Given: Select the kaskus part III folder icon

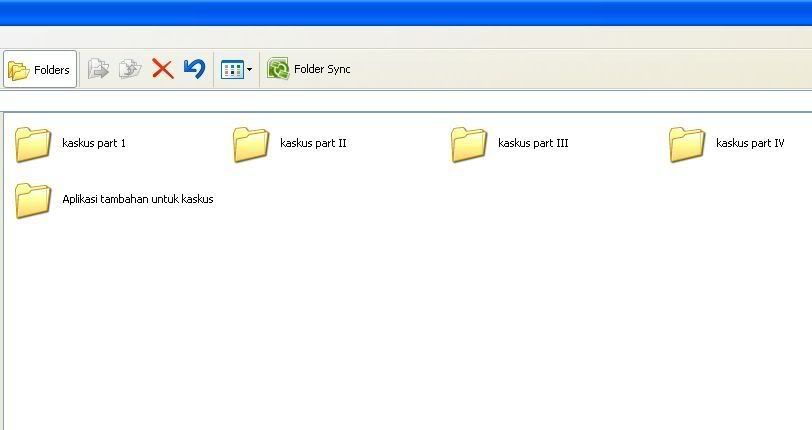Looking at the screenshot, I should [x=469, y=145].
